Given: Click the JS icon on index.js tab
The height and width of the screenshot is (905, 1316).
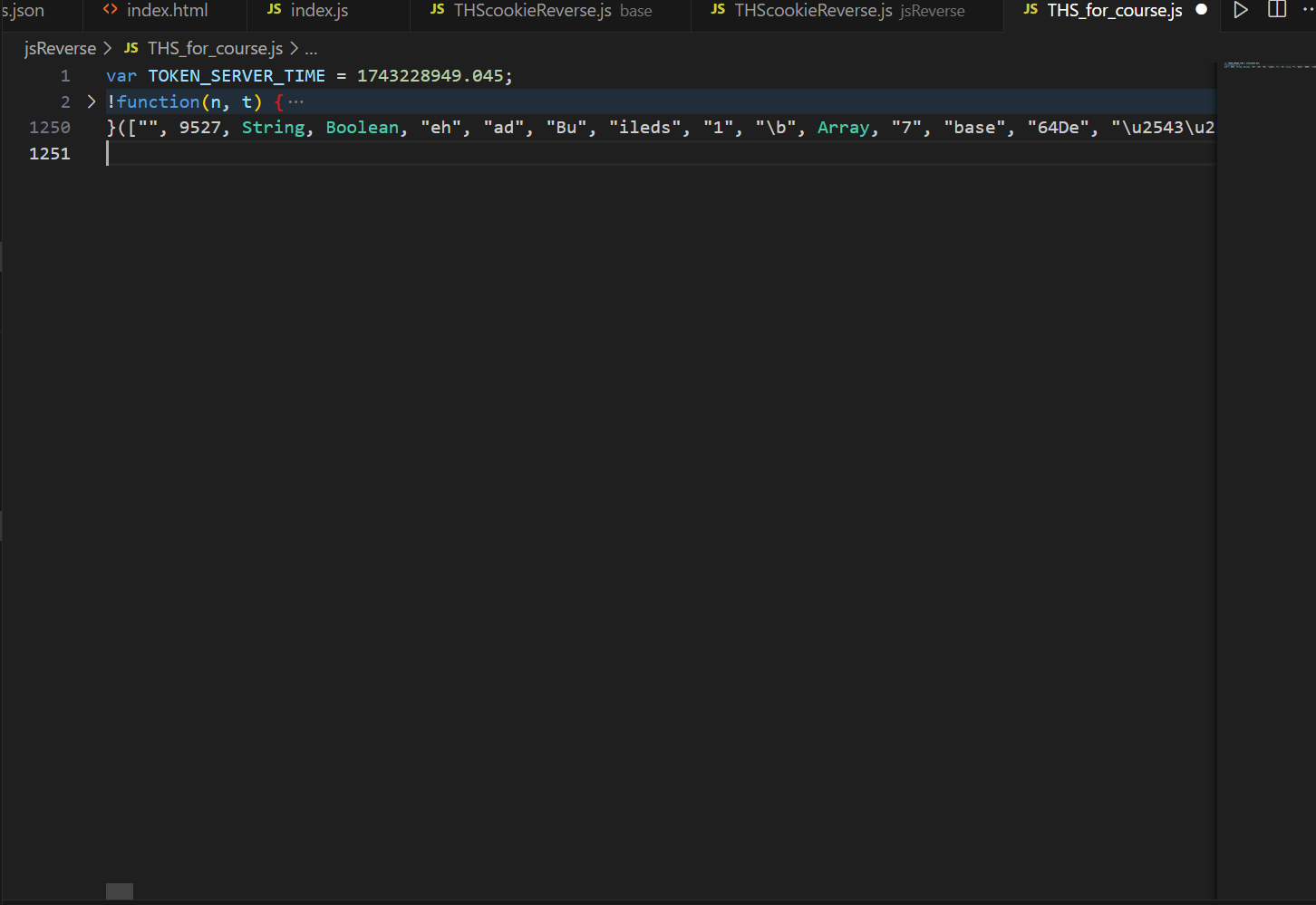Looking at the screenshot, I should [274, 10].
